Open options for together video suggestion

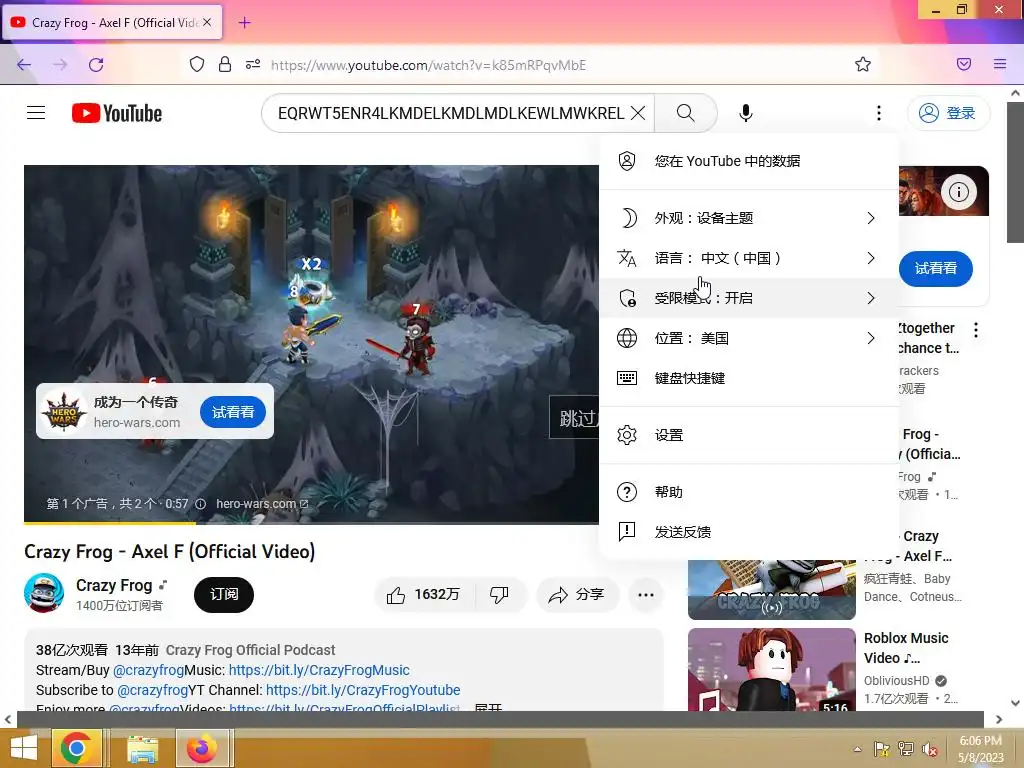tap(976, 330)
